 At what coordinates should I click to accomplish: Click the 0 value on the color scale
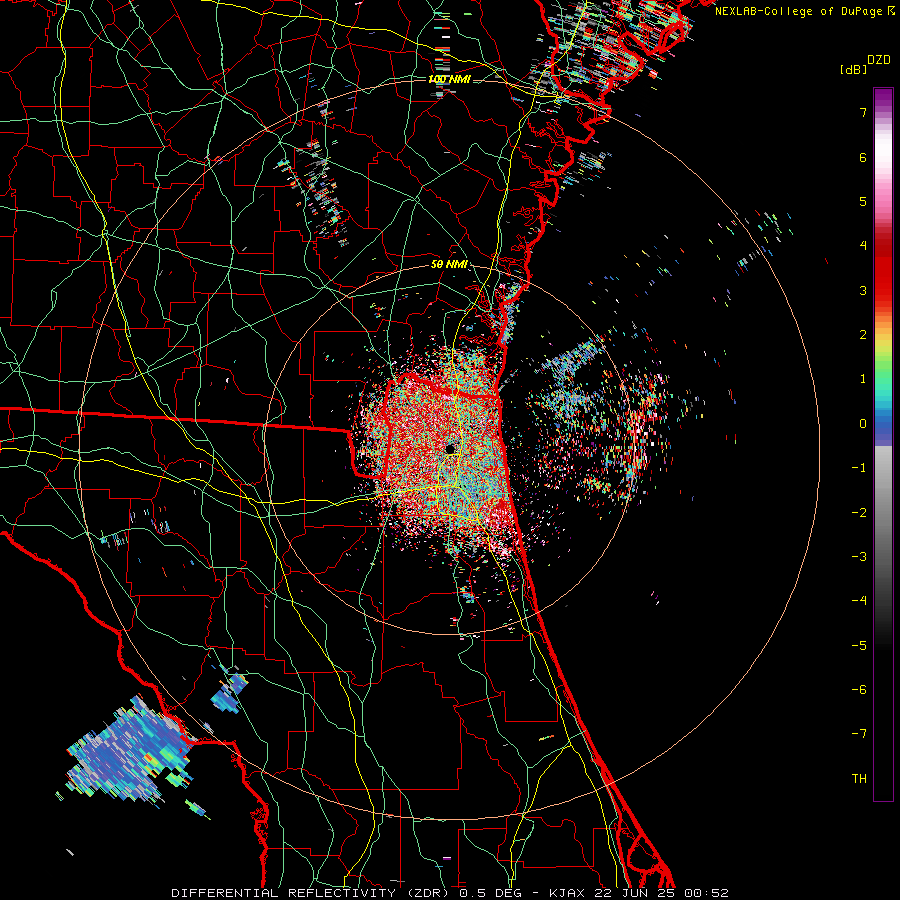[x=863, y=424]
